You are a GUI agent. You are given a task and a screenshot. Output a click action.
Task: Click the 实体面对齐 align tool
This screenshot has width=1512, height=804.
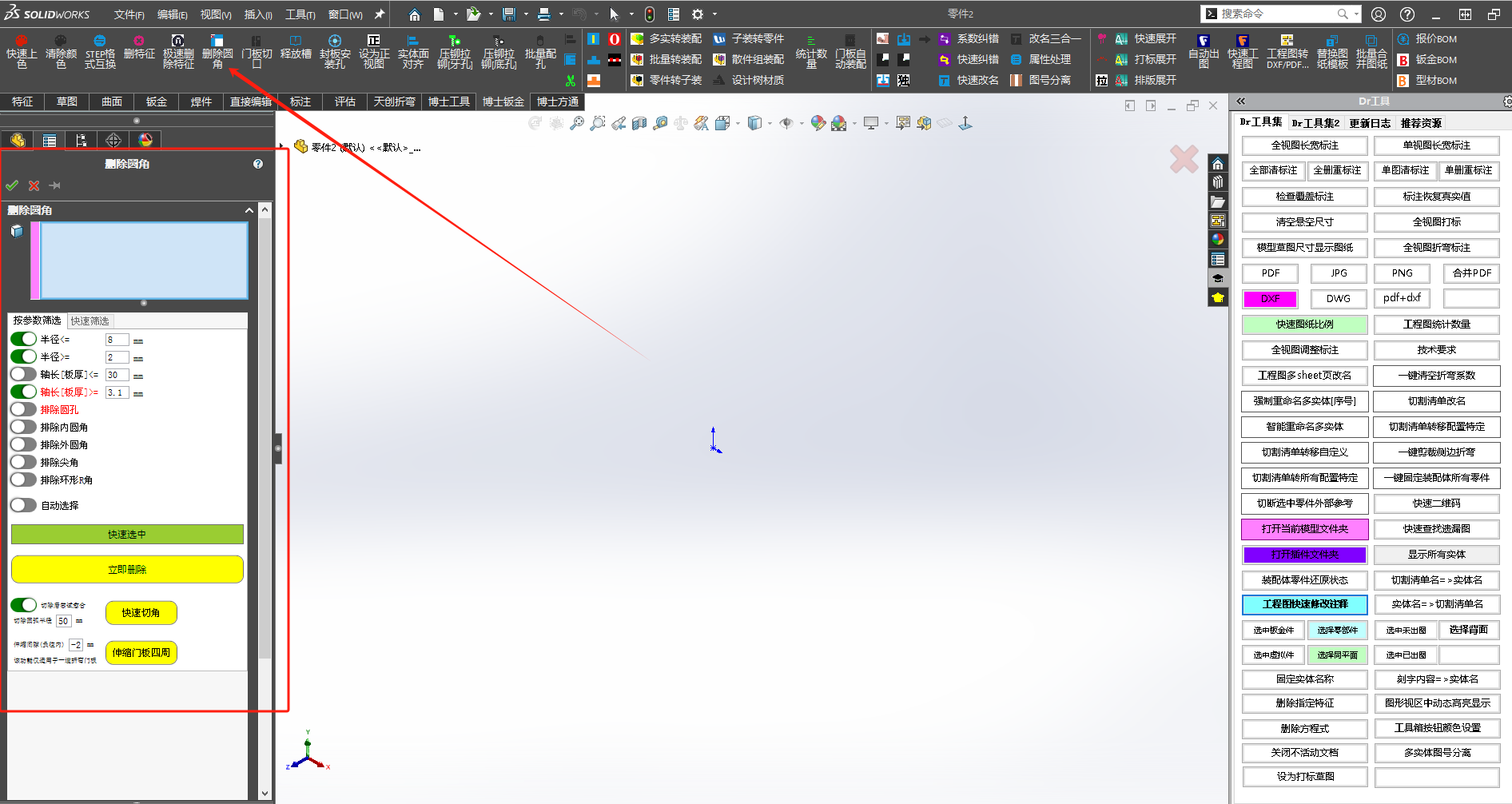413,51
